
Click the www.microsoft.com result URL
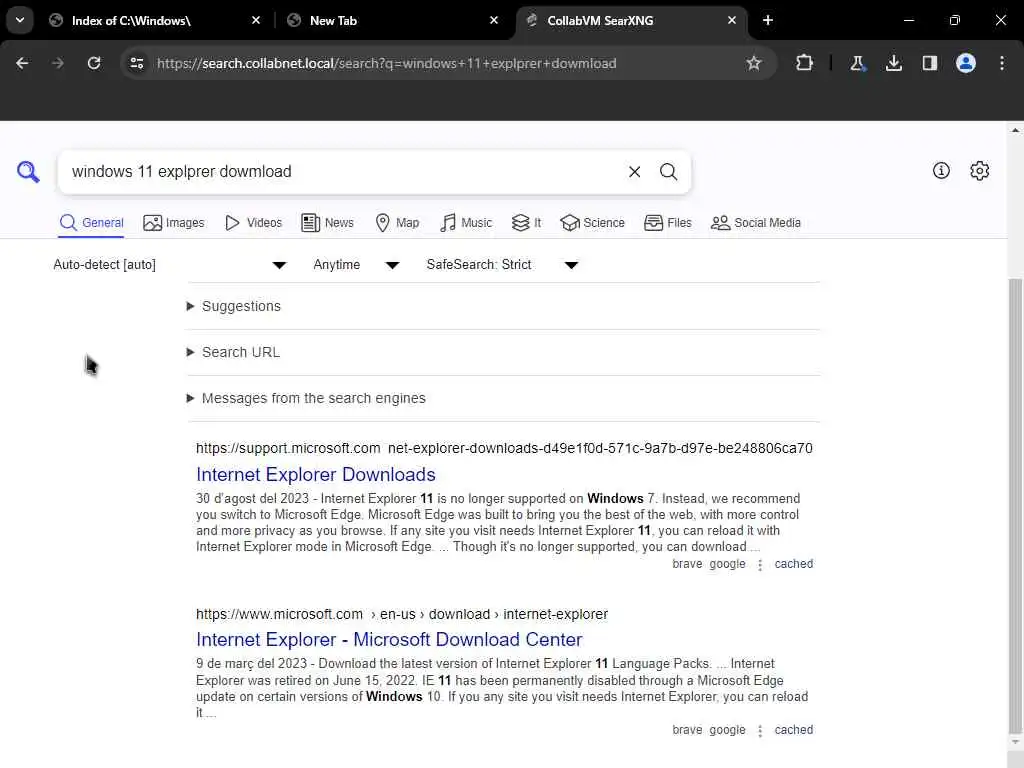point(402,614)
